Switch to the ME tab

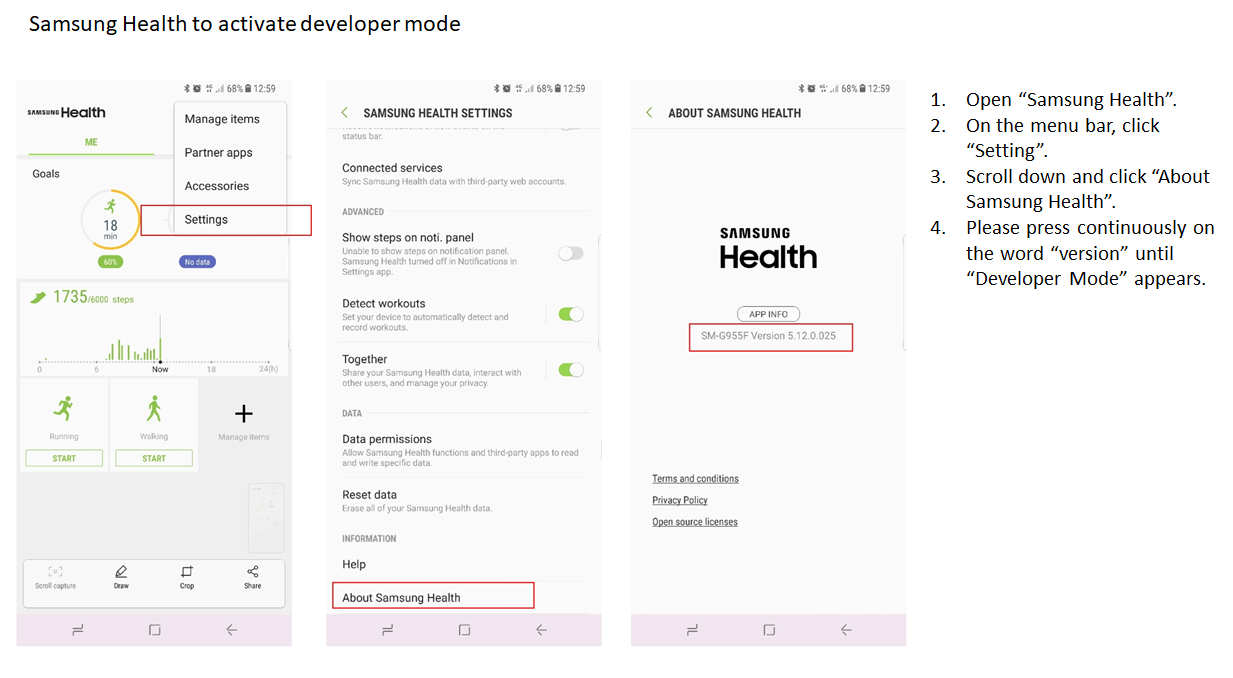(91, 142)
